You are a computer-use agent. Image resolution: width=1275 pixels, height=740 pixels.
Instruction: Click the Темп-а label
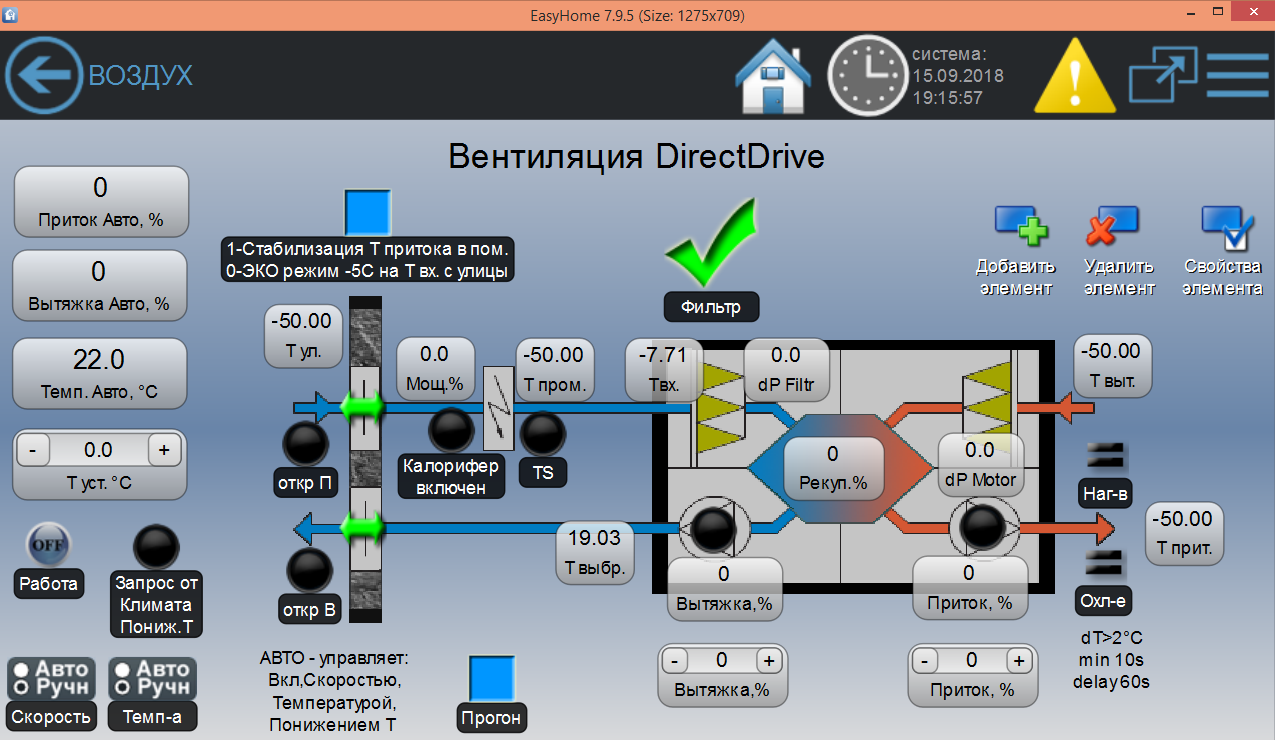coord(152,716)
